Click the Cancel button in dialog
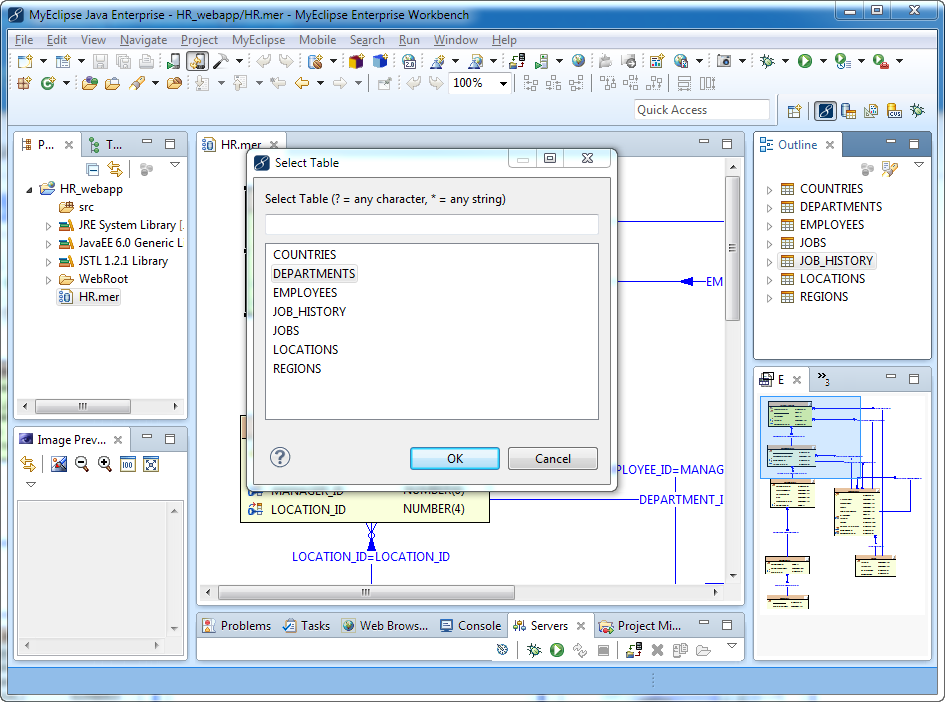 (x=552, y=458)
